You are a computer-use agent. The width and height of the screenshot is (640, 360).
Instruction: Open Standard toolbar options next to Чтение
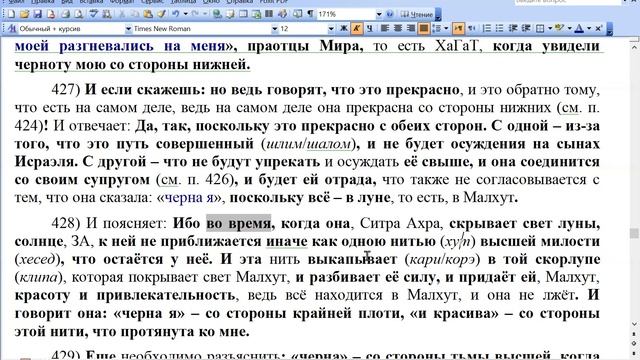(x=438, y=15)
